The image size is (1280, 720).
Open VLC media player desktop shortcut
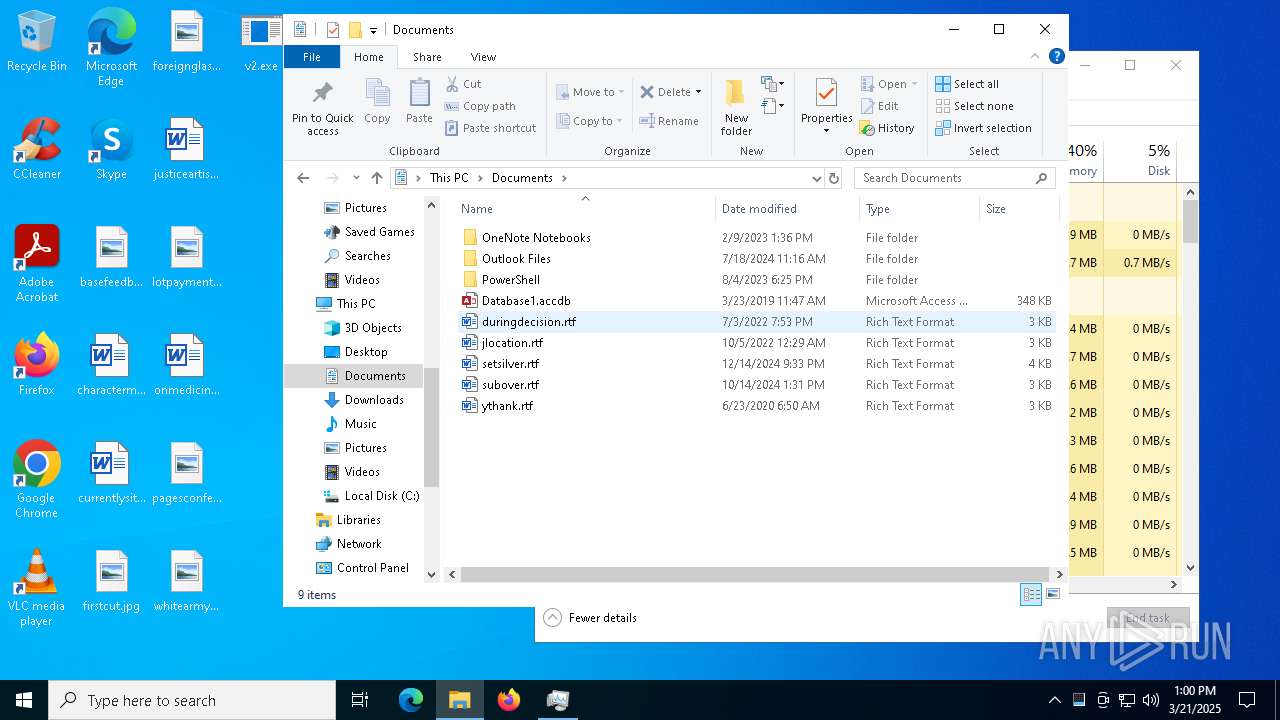click(36, 588)
